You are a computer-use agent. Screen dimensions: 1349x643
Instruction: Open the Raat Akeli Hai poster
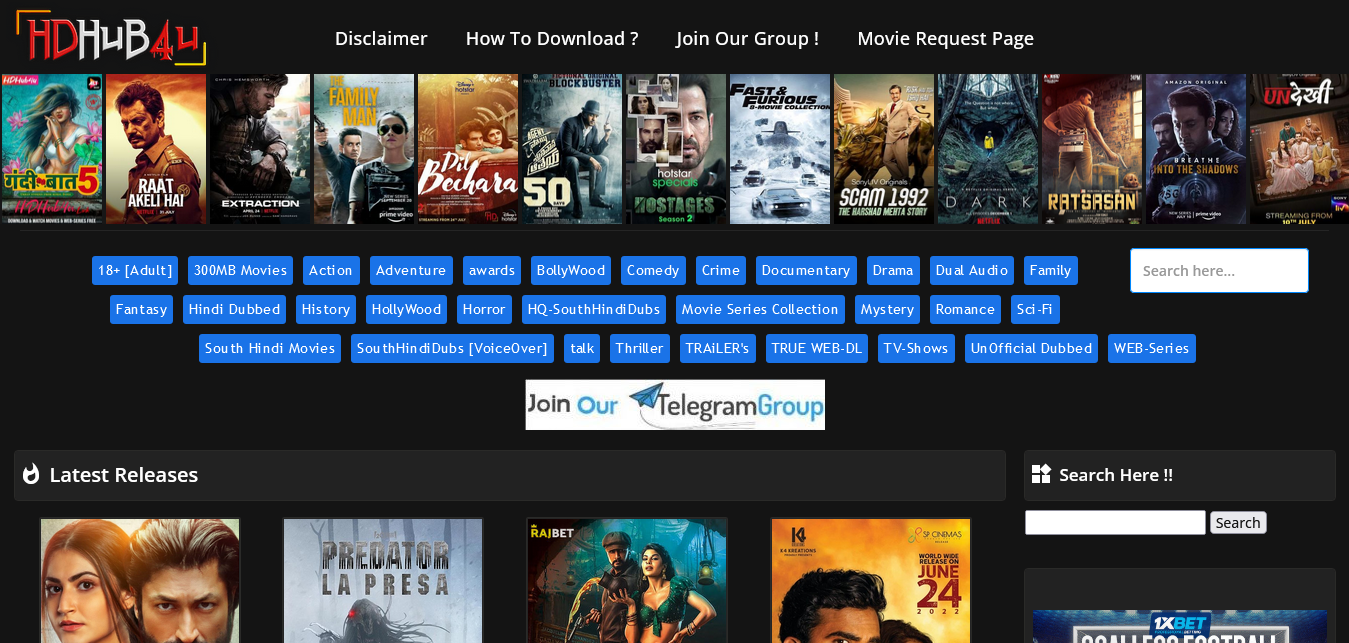tap(156, 149)
